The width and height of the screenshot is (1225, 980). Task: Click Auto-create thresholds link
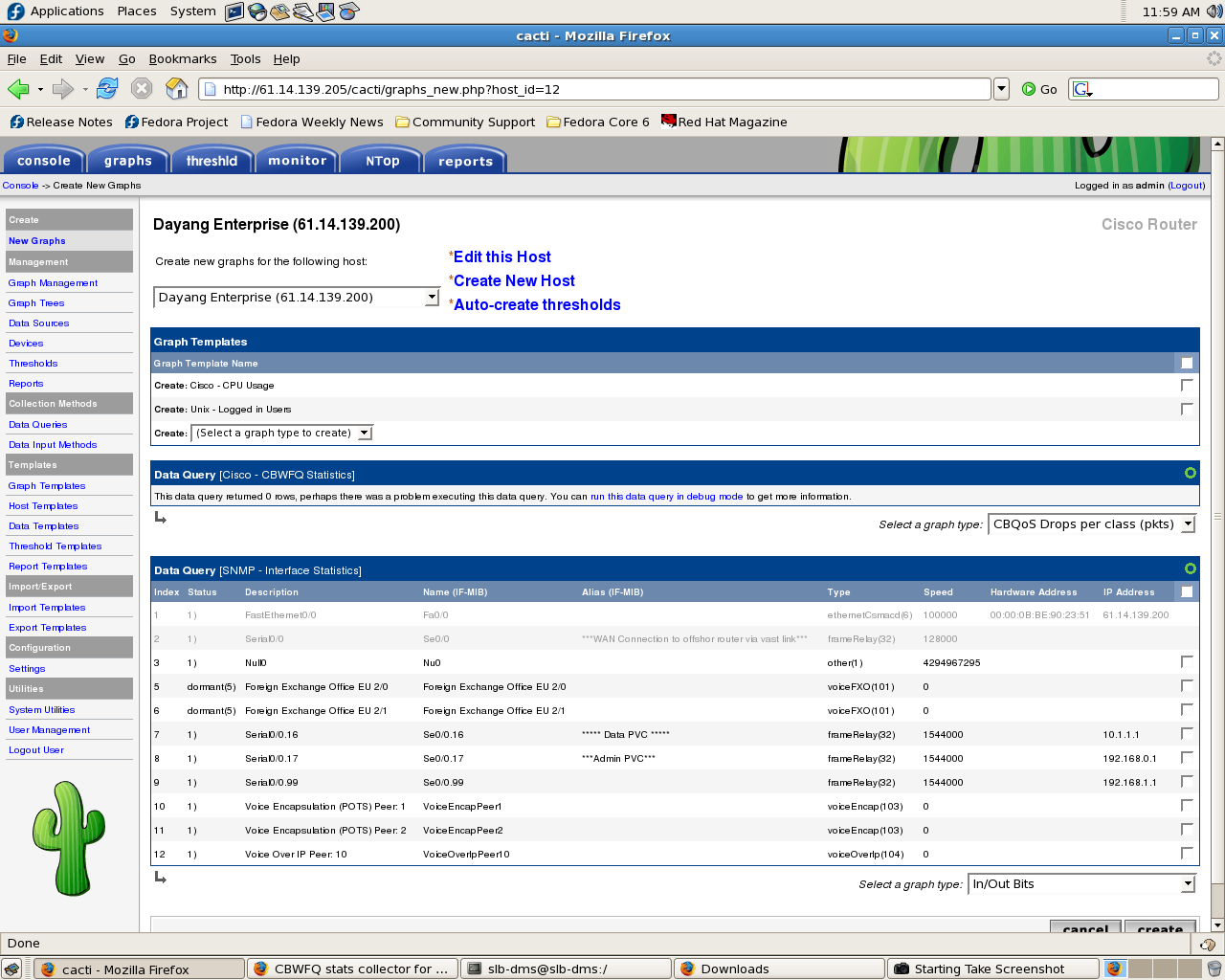point(537,304)
